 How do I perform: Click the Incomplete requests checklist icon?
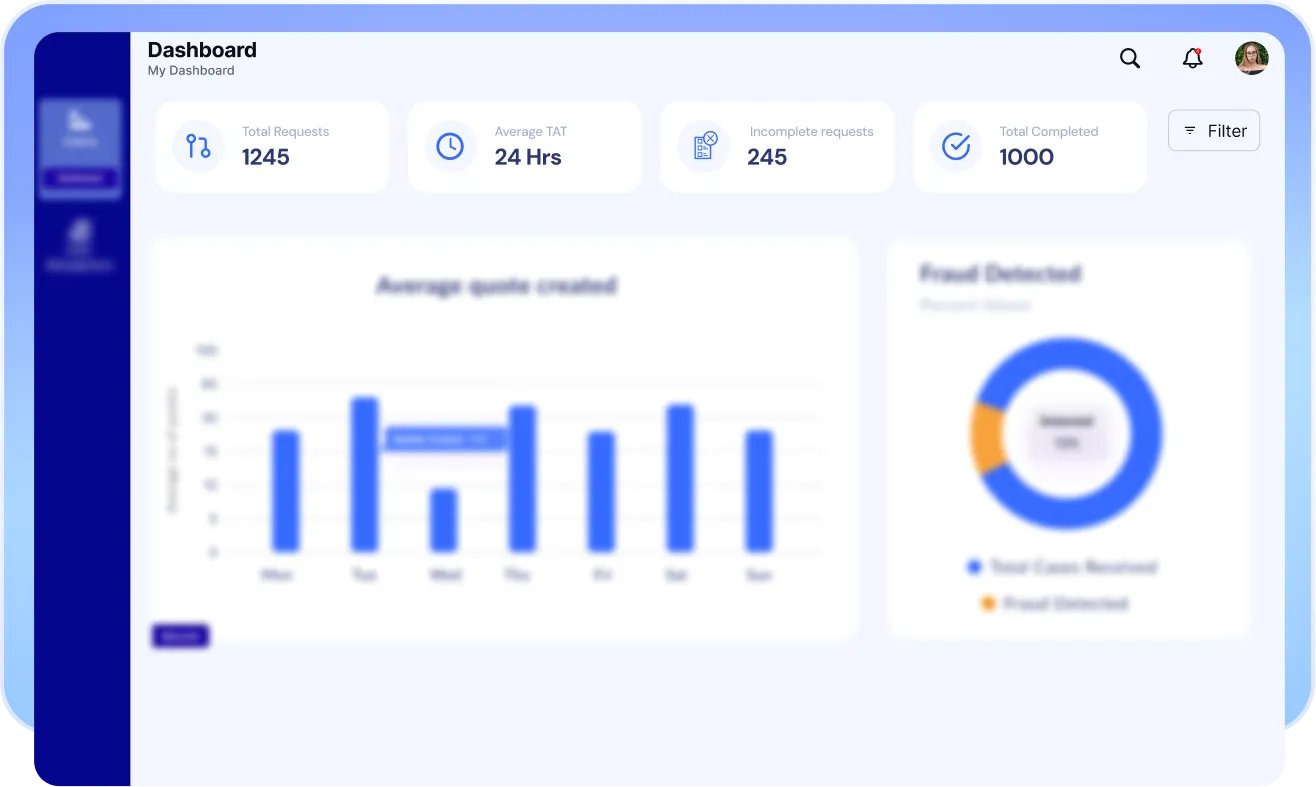pyautogui.click(x=704, y=146)
